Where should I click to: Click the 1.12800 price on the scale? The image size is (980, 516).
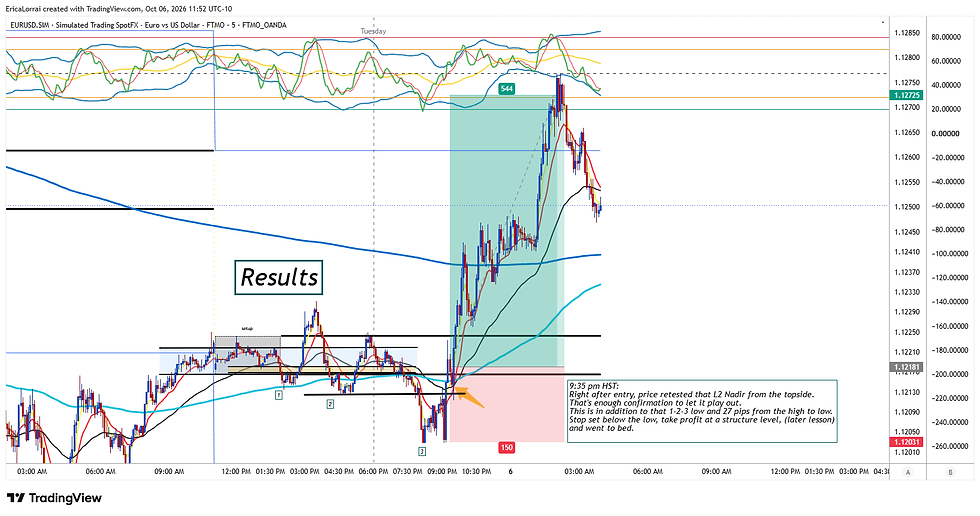tap(907, 57)
